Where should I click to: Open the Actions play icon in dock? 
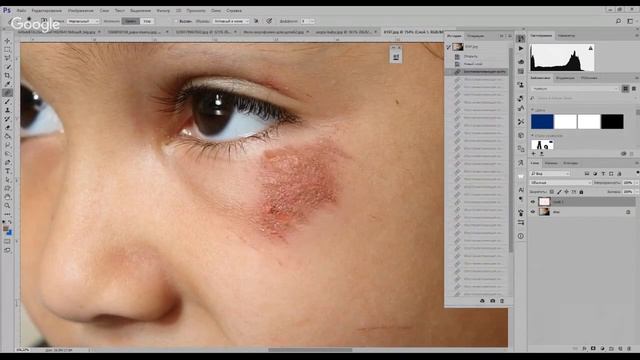point(521,49)
